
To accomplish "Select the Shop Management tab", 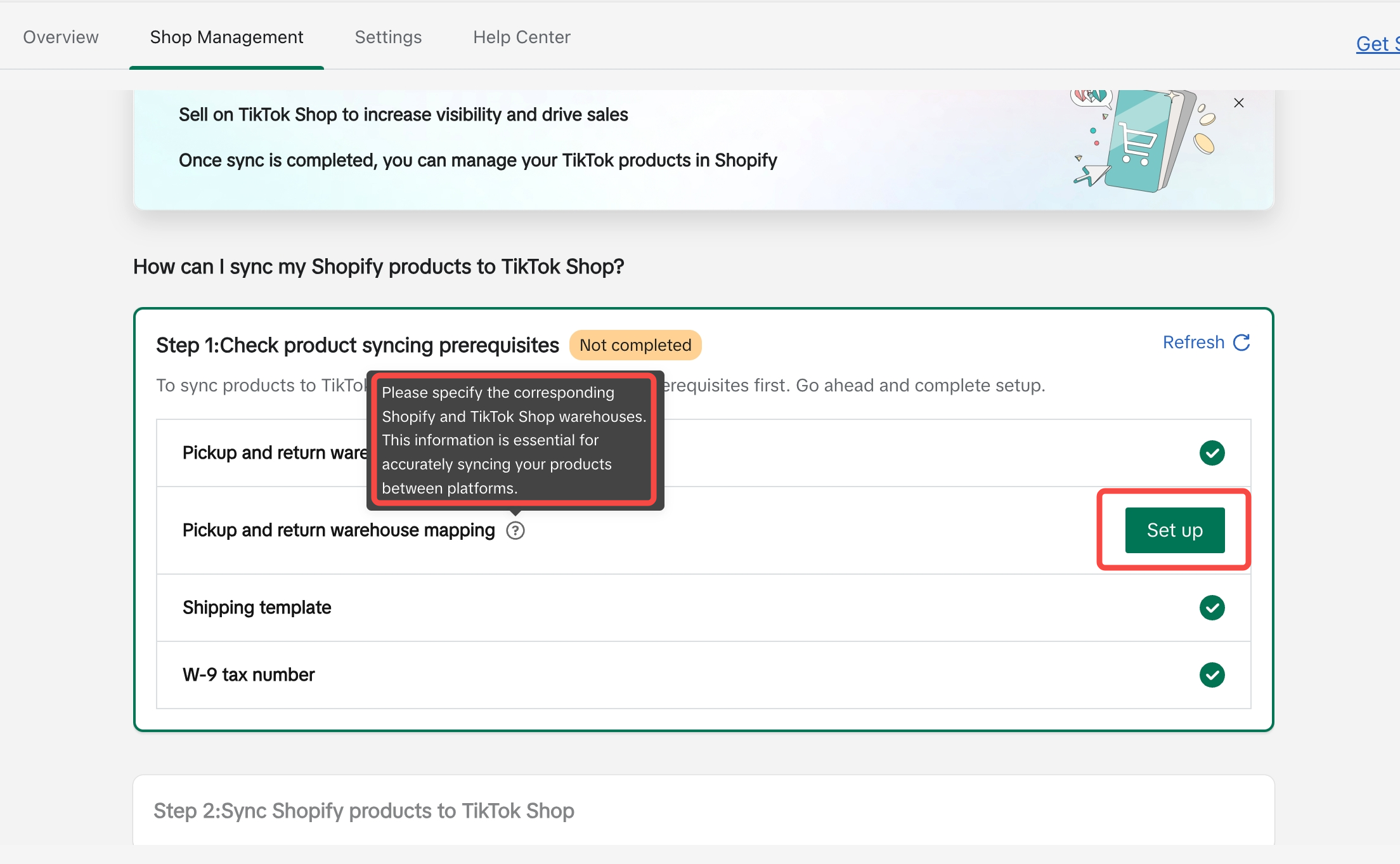I will pyautogui.click(x=226, y=37).
